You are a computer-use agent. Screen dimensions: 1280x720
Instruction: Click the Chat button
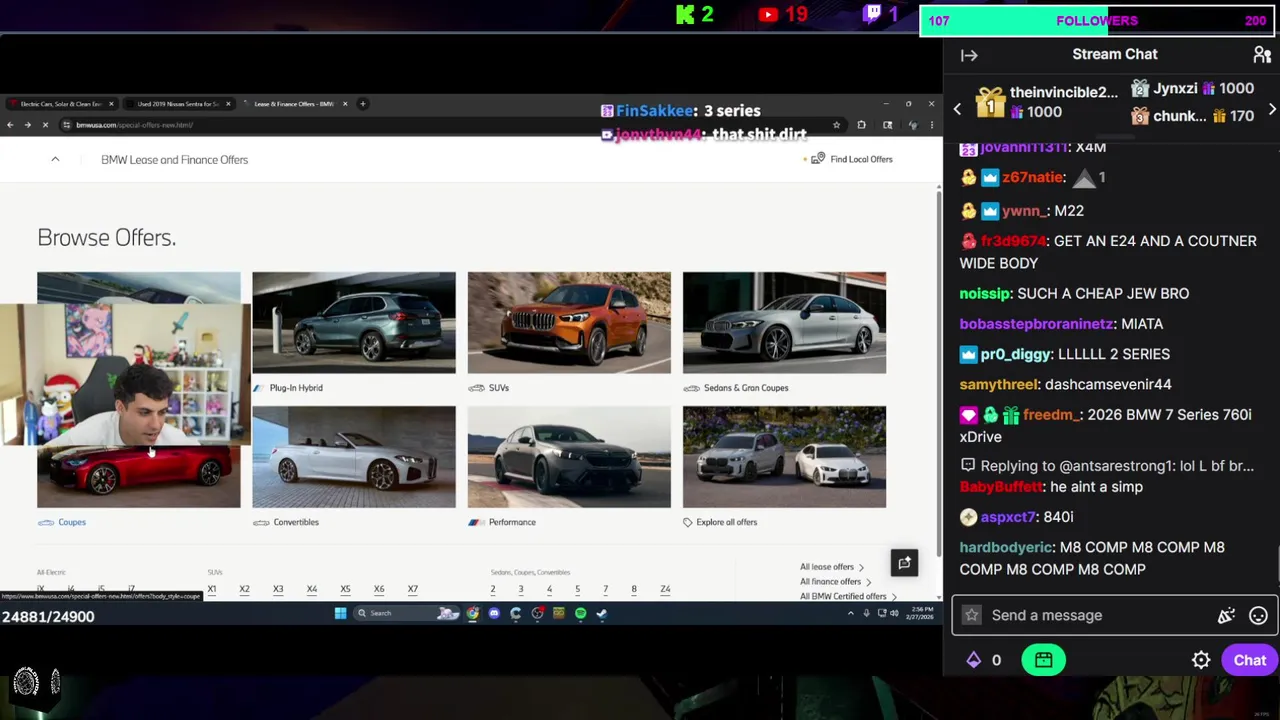[x=1249, y=660]
